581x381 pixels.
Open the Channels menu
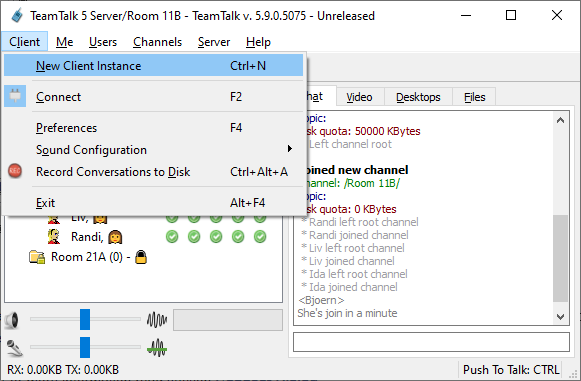point(157,42)
